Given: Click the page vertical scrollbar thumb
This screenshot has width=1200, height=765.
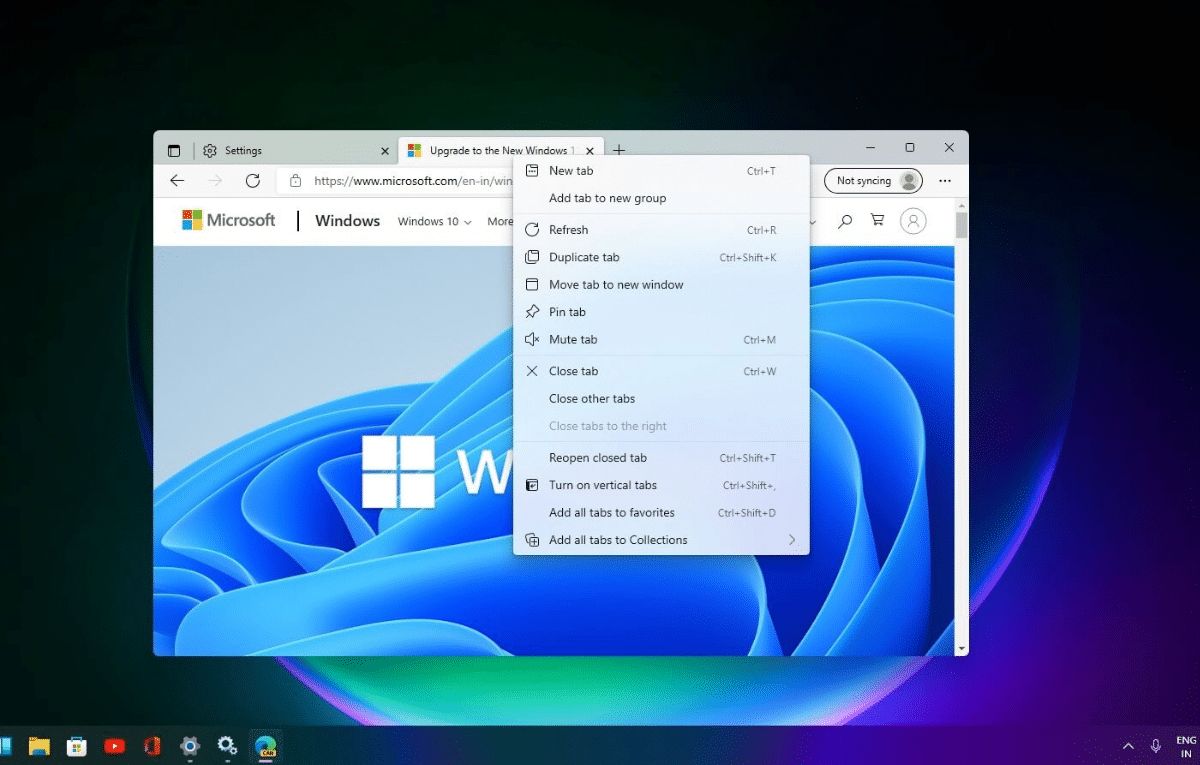Looking at the screenshot, I should (961, 224).
